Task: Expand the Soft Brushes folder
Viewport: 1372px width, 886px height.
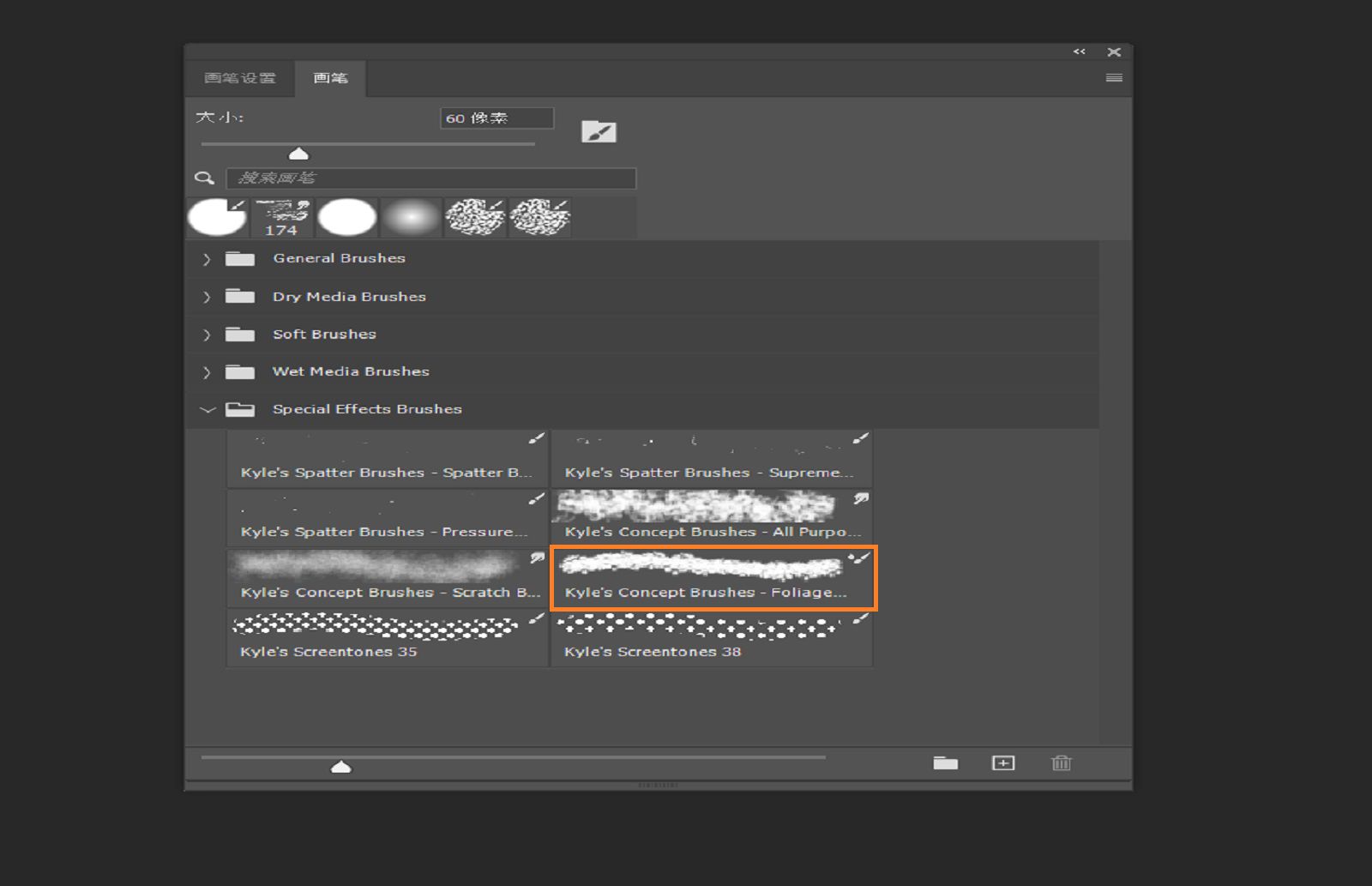Action: point(207,335)
